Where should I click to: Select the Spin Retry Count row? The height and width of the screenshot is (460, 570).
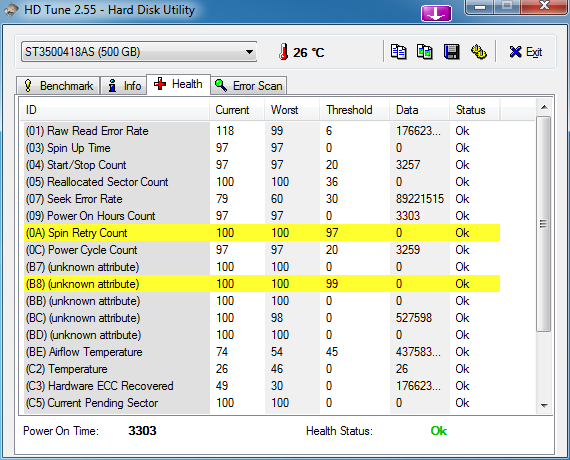[262, 233]
